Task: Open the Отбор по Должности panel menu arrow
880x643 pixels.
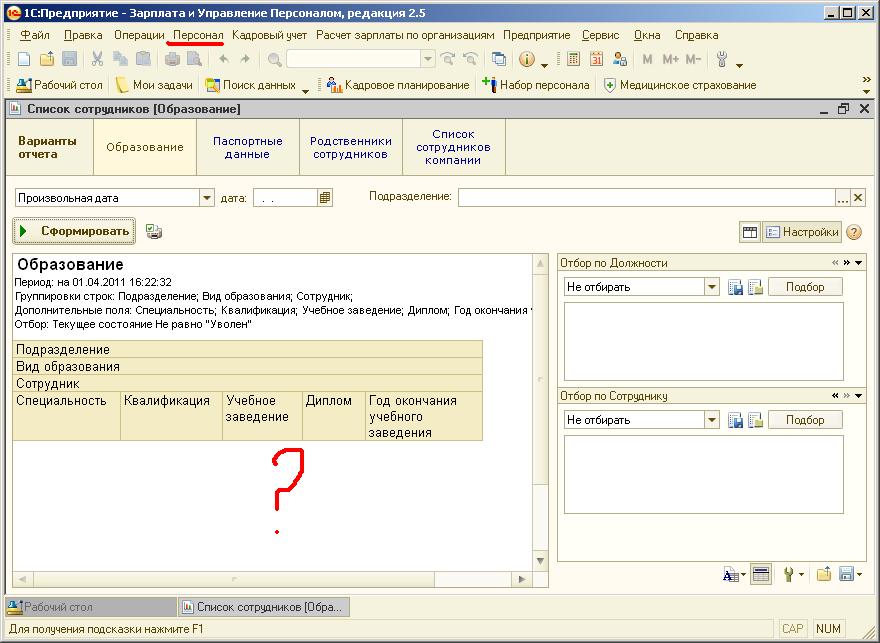Action: tap(859, 263)
